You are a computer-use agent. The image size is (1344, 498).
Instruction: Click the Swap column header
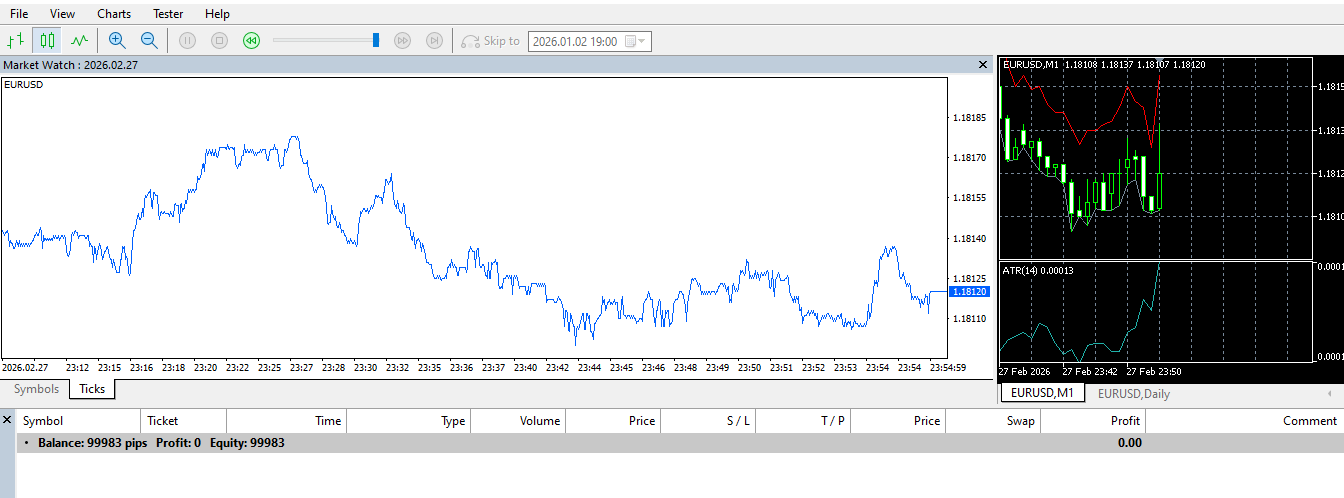pyautogui.click(x=993, y=421)
